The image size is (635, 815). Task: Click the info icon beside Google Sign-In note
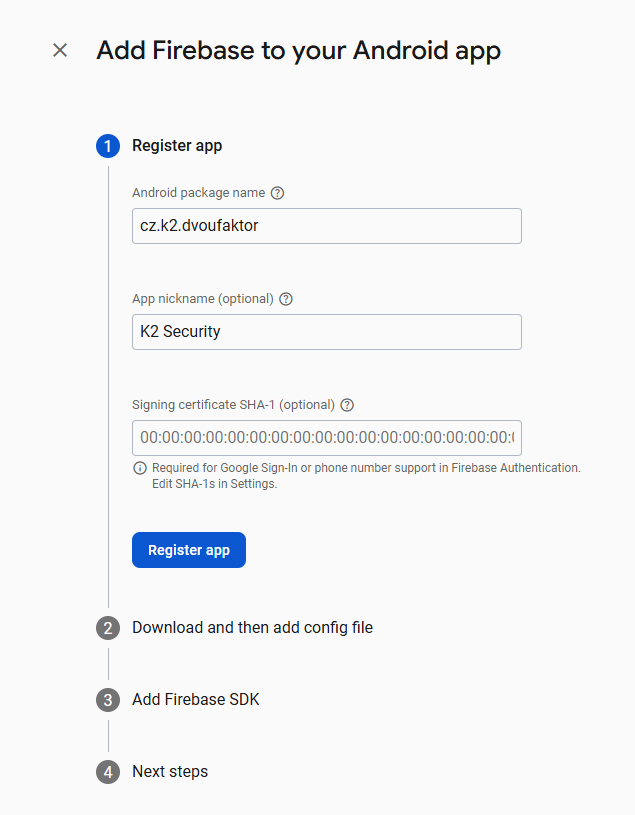(140, 468)
